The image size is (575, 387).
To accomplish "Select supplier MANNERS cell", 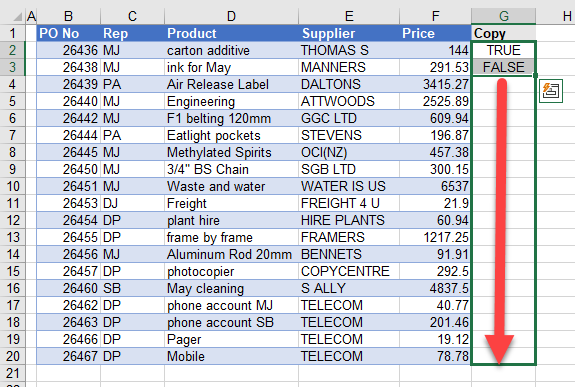I will point(349,67).
